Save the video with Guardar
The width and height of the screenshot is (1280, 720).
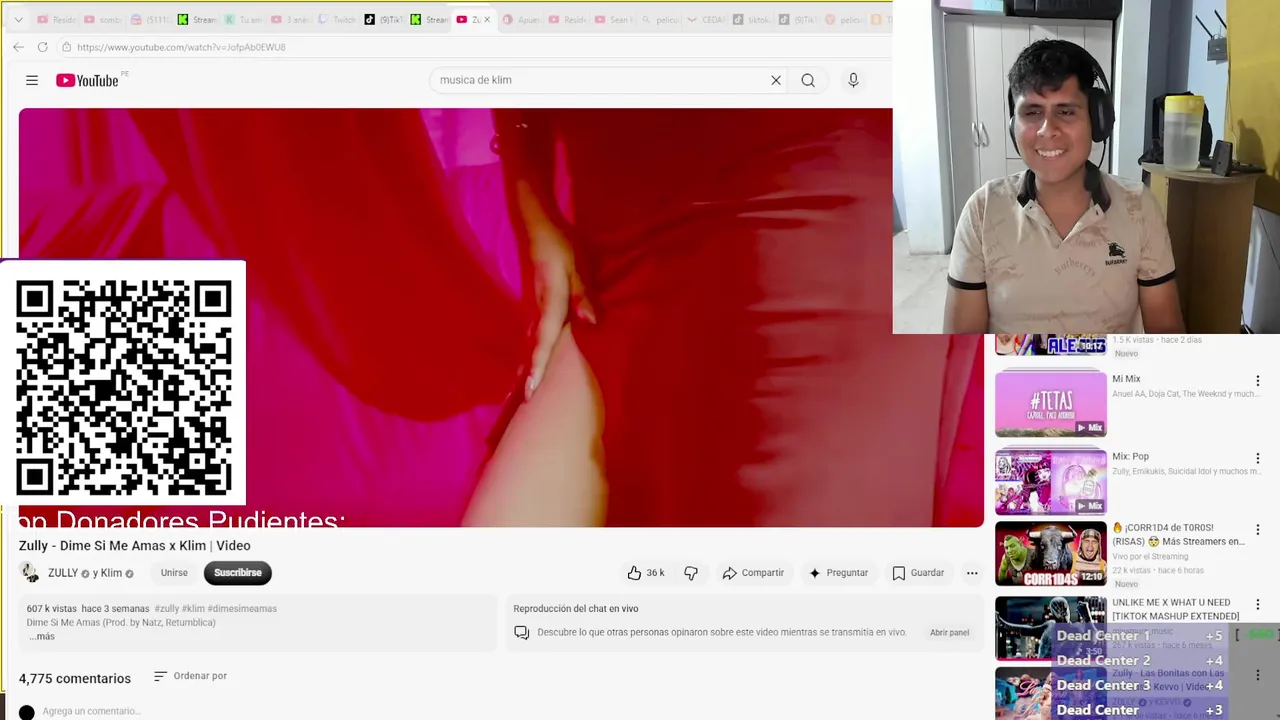click(x=918, y=573)
